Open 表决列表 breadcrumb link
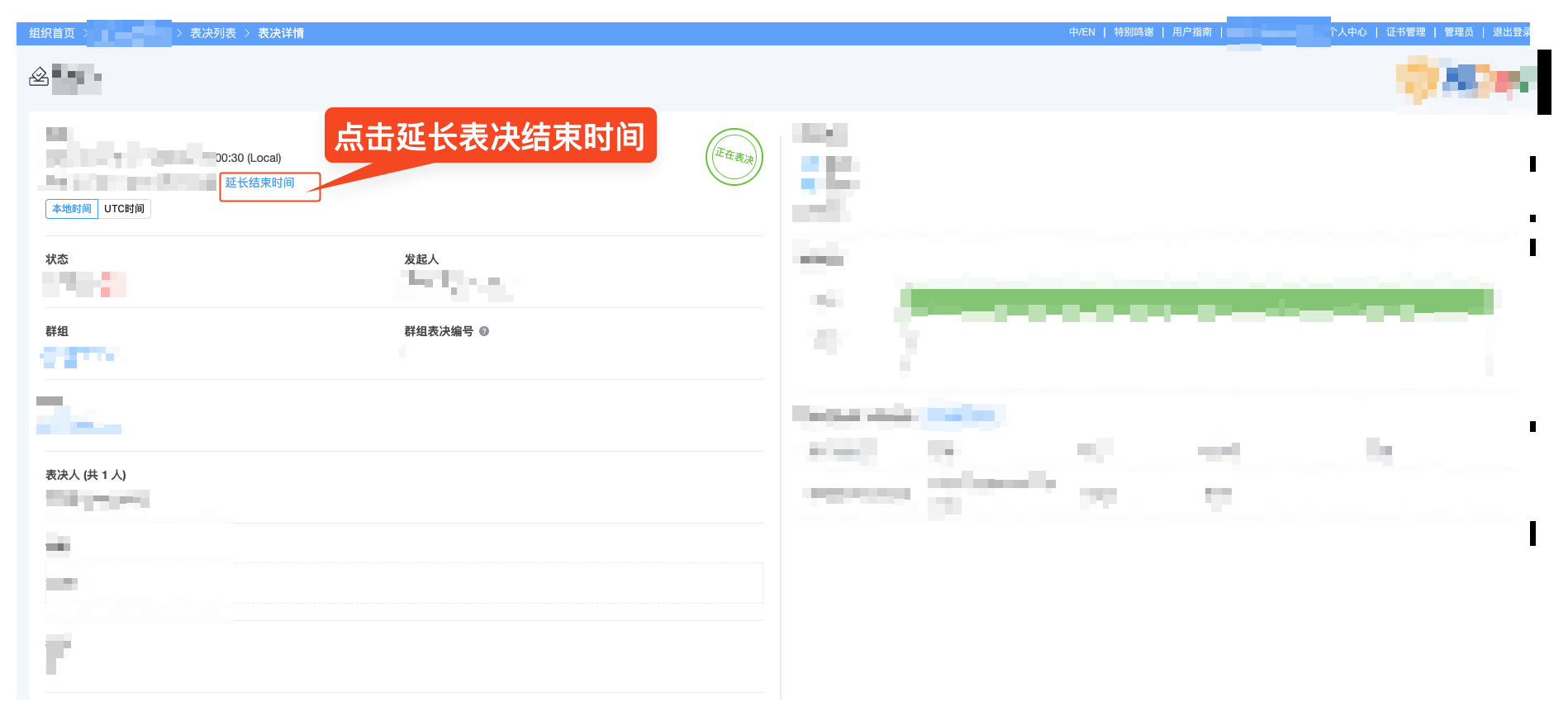Viewport: 1568px width, 716px height. point(213,33)
